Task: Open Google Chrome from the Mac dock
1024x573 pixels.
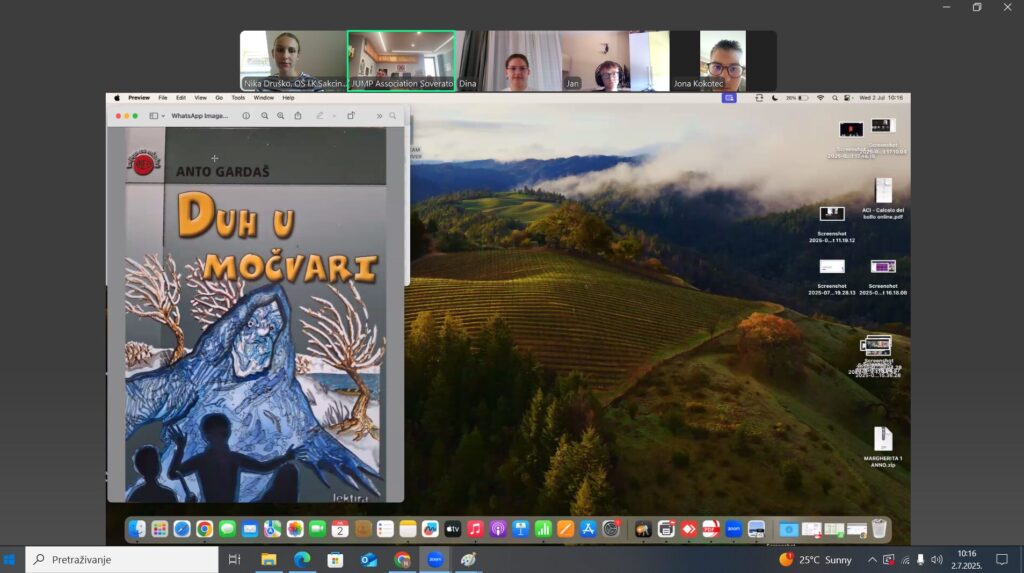Action: point(204,529)
